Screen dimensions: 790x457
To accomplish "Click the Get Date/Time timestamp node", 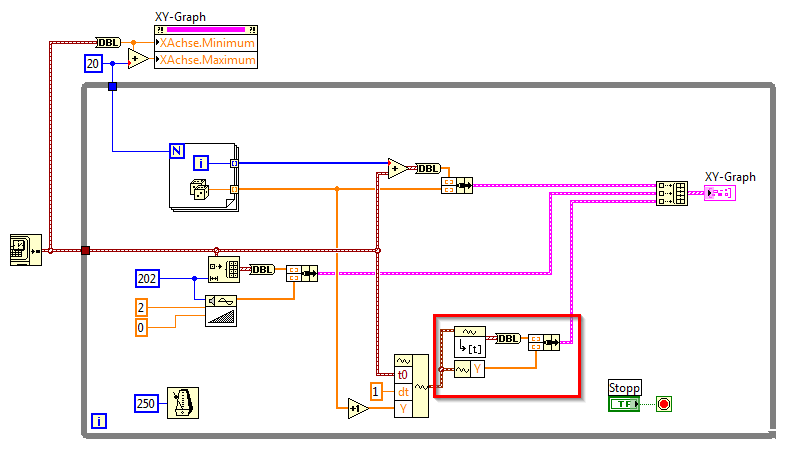I will (x=26, y=250).
